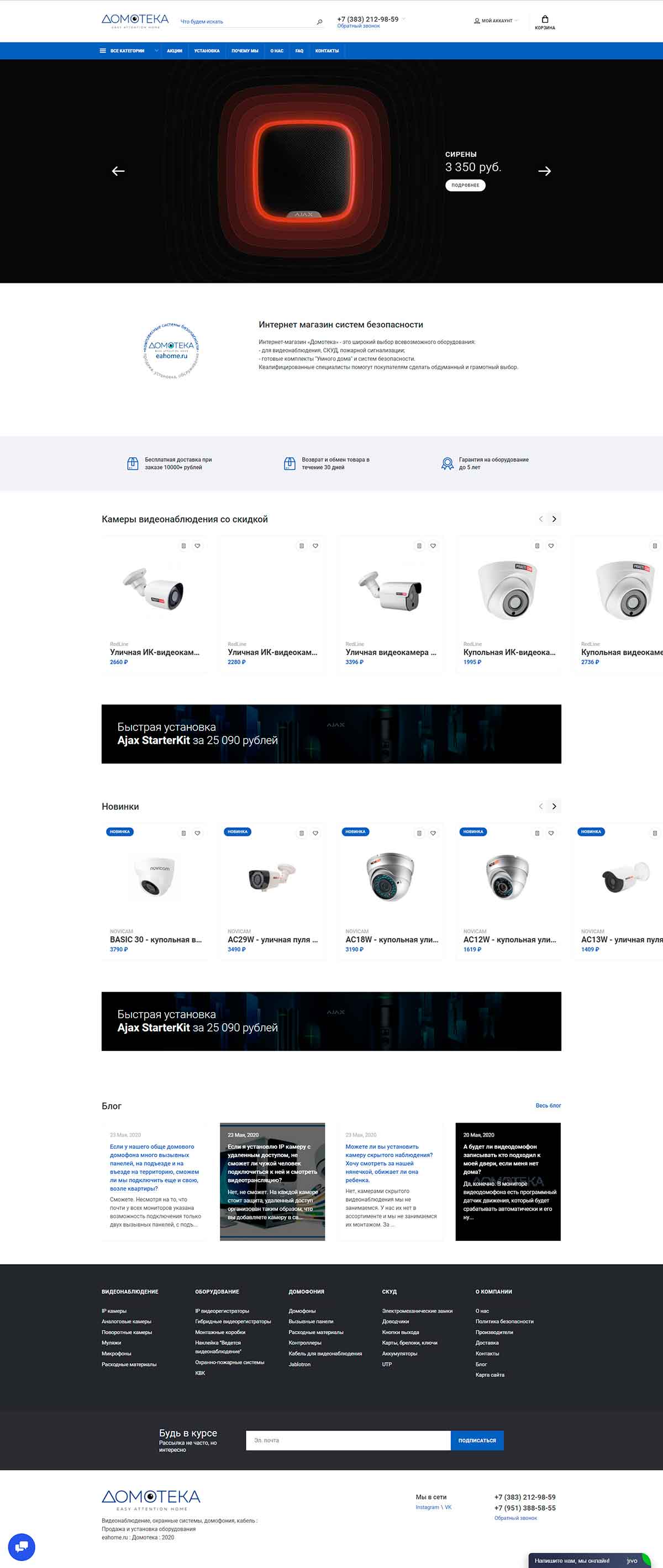Open AC18W купольная product title
The height and width of the screenshot is (1568, 663).
click(392, 939)
